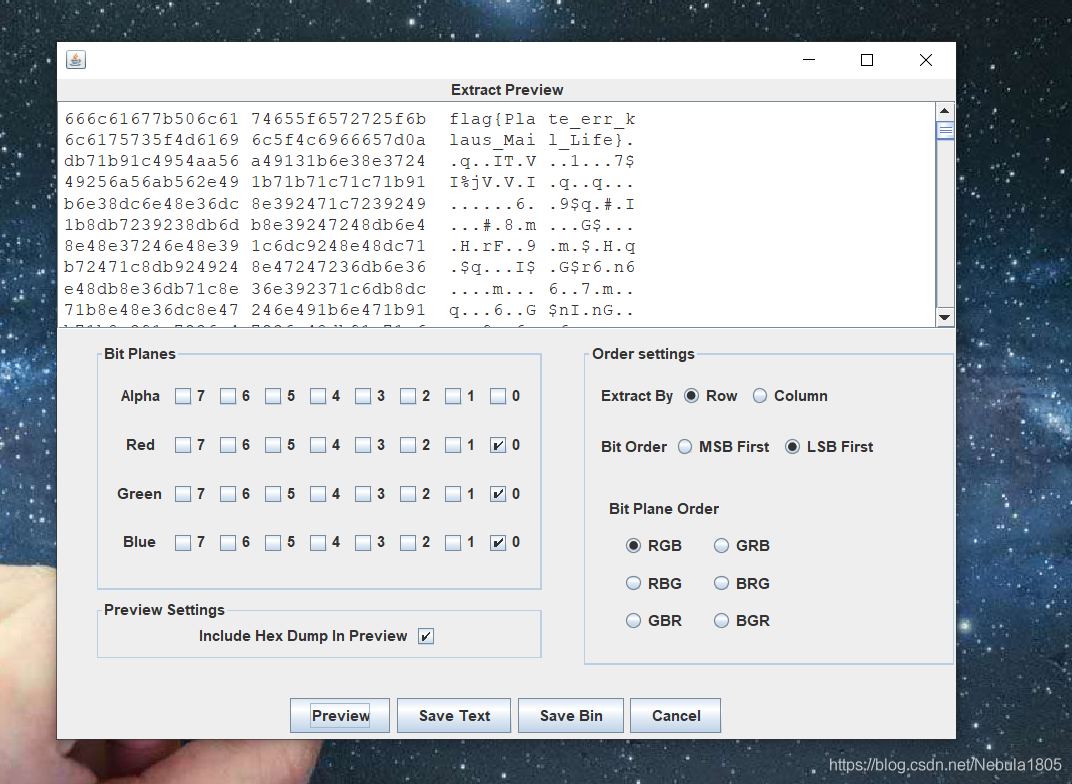
Task: Check the Alpha bit 6 checkbox
Action: (x=228, y=396)
